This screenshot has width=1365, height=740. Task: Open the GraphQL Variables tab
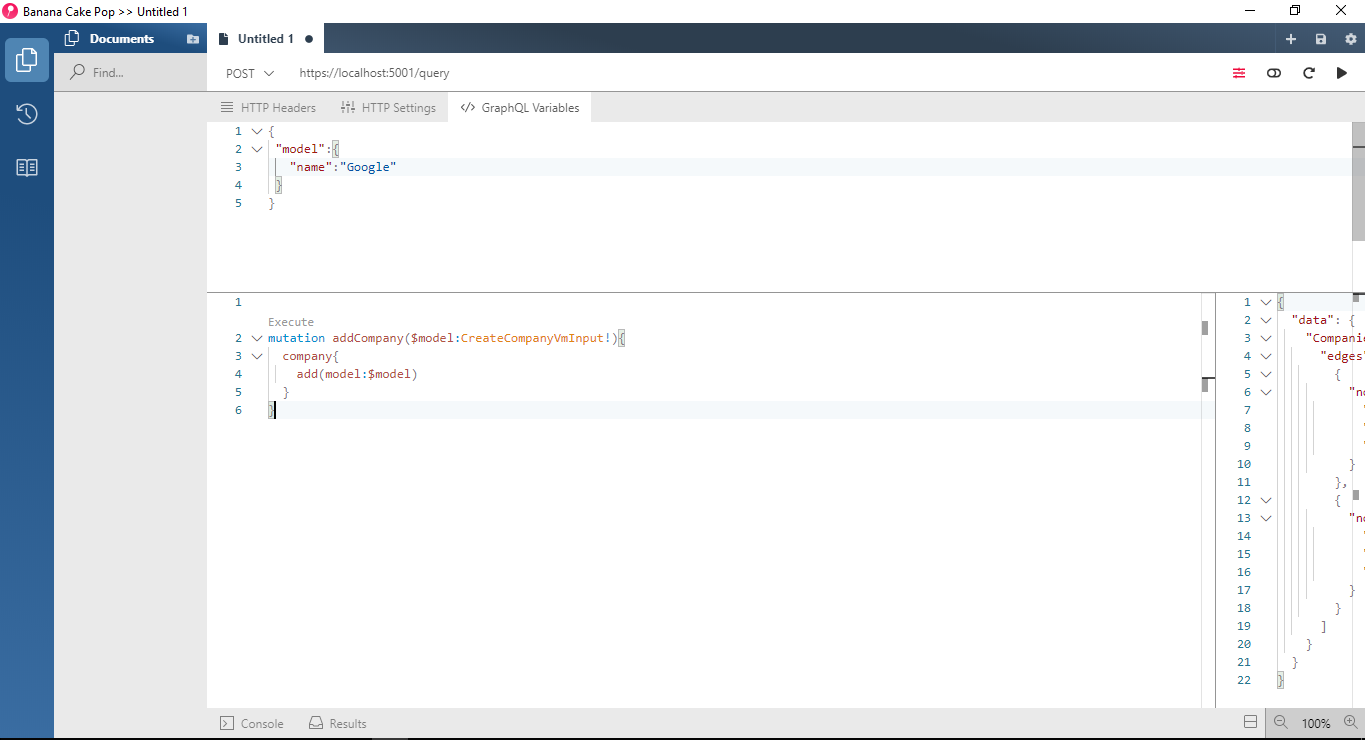pos(519,107)
